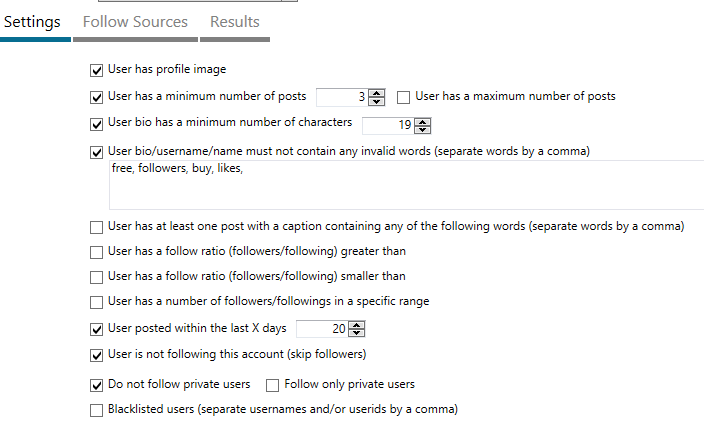Click the invalid words text box
Screen dimensions: 704x426
point(406,184)
